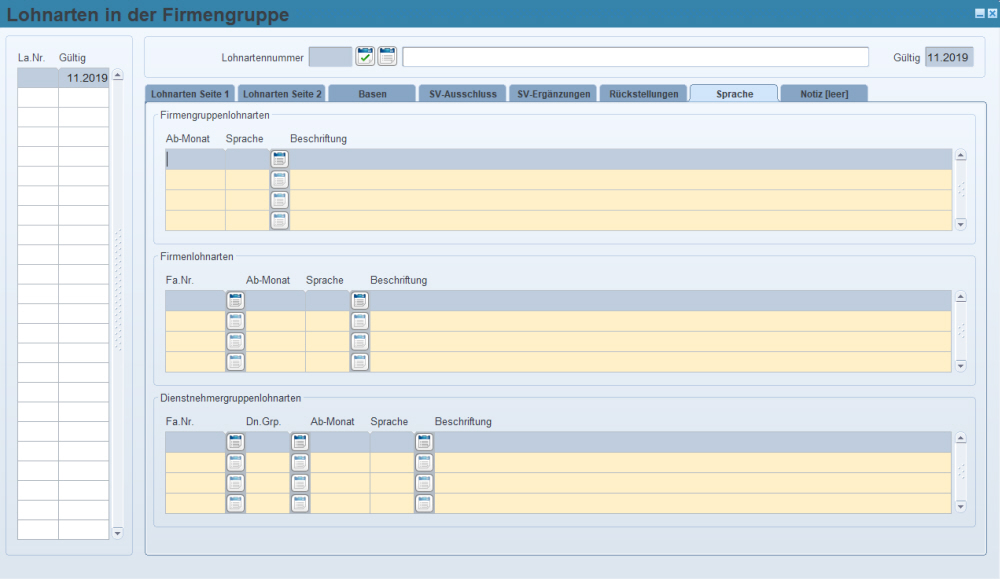Close the Lohnarten in der Firmengruppe window
The width and height of the screenshot is (1000, 579).
coord(992,13)
